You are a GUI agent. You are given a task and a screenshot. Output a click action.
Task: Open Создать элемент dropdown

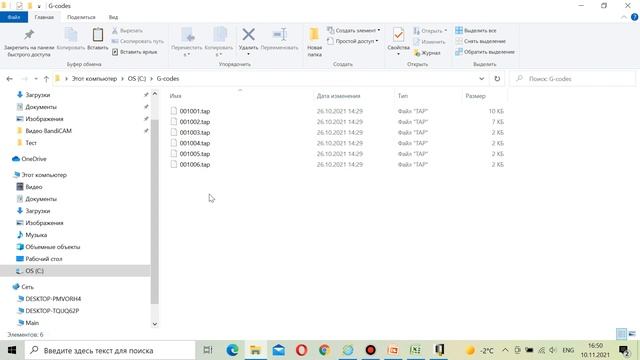(x=353, y=31)
